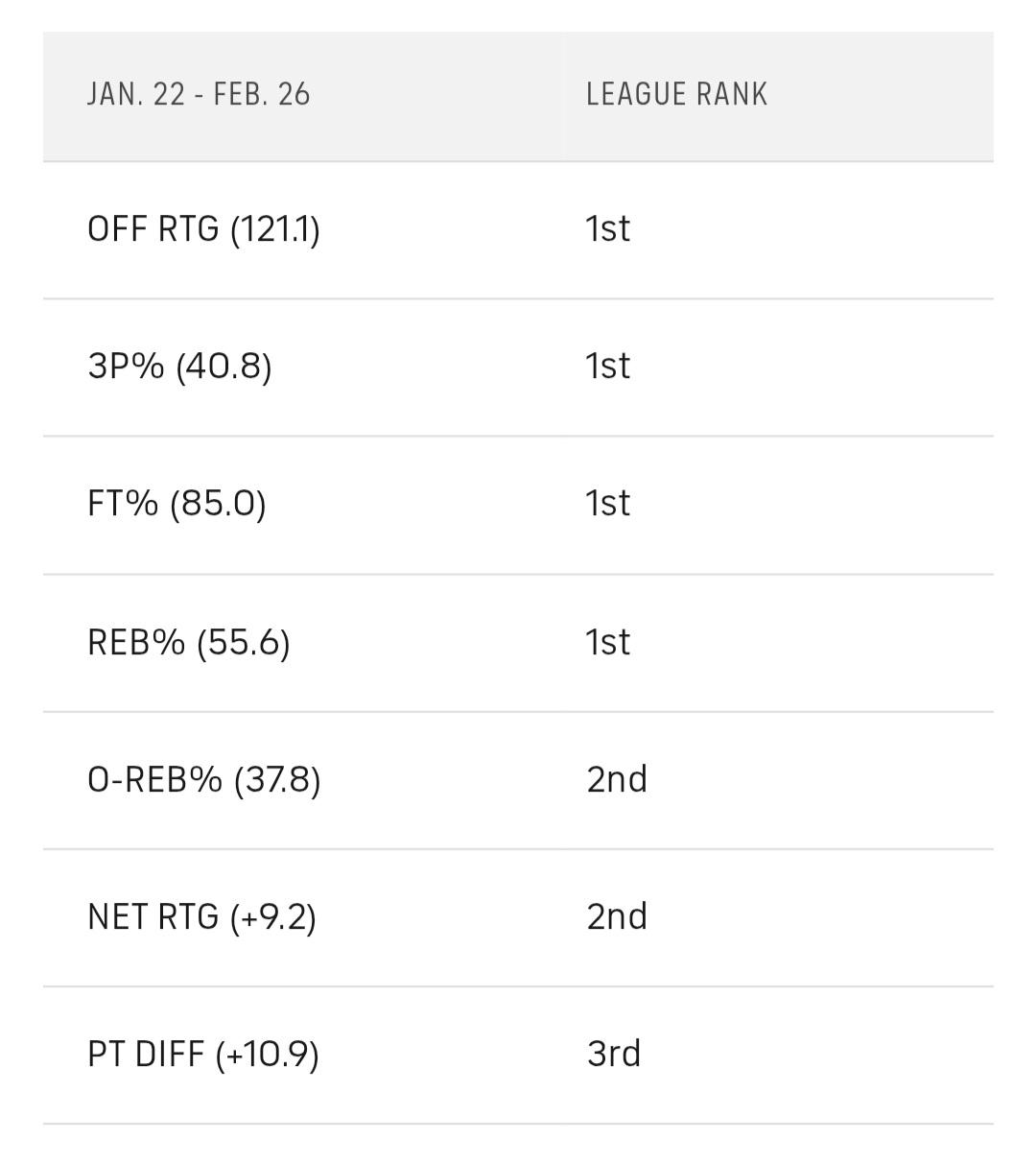Click the O-REB% label text
Image resolution: width=1036 pixels, height=1163 pixels.
(x=154, y=779)
